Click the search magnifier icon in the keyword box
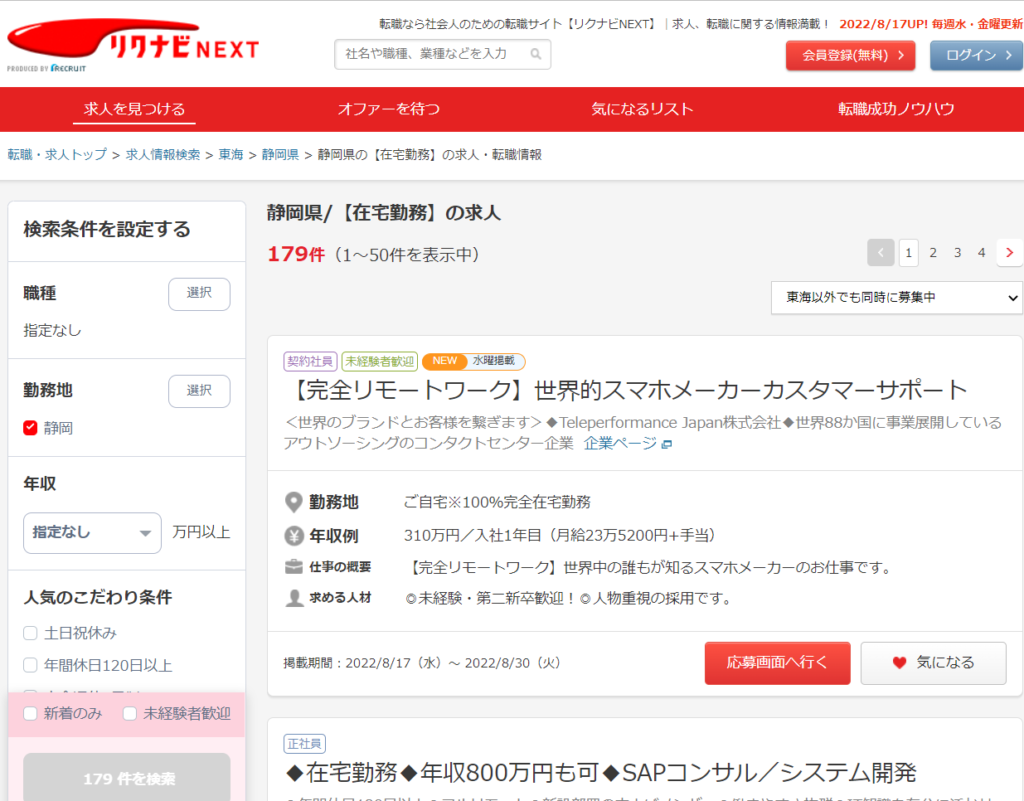The image size is (1024, 801). click(x=536, y=54)
